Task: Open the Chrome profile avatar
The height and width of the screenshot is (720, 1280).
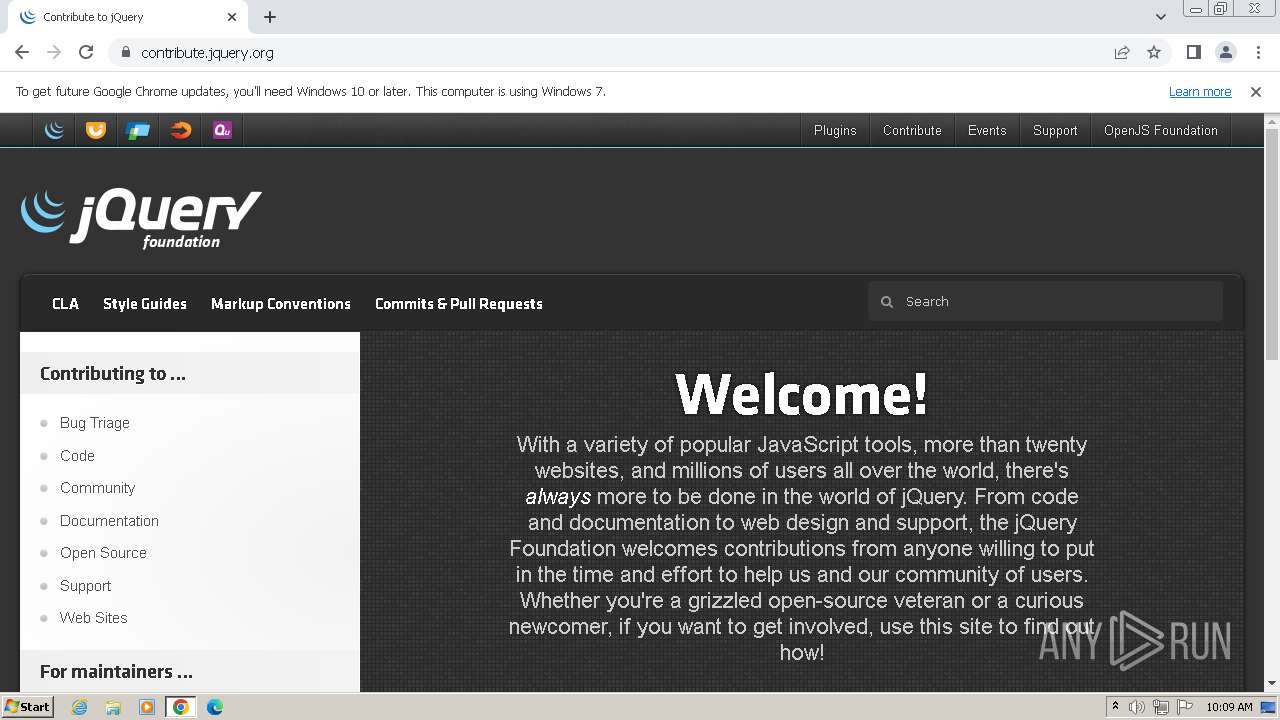Action: click(x=1226, y=53)
